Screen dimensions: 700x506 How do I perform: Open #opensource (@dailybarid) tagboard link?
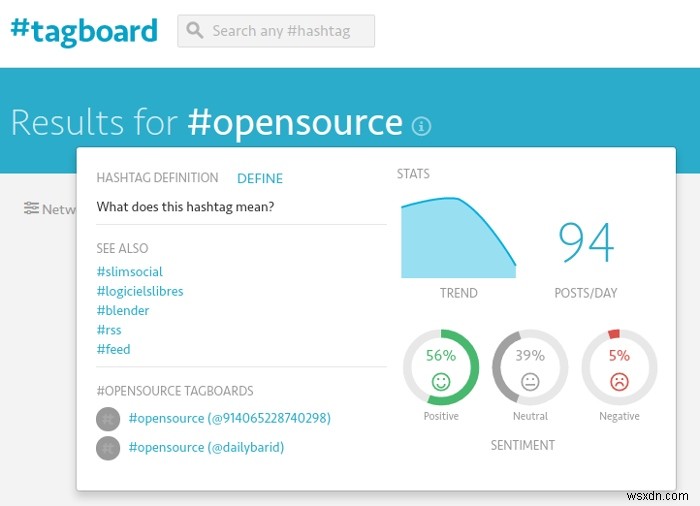(x=206, y=447)
